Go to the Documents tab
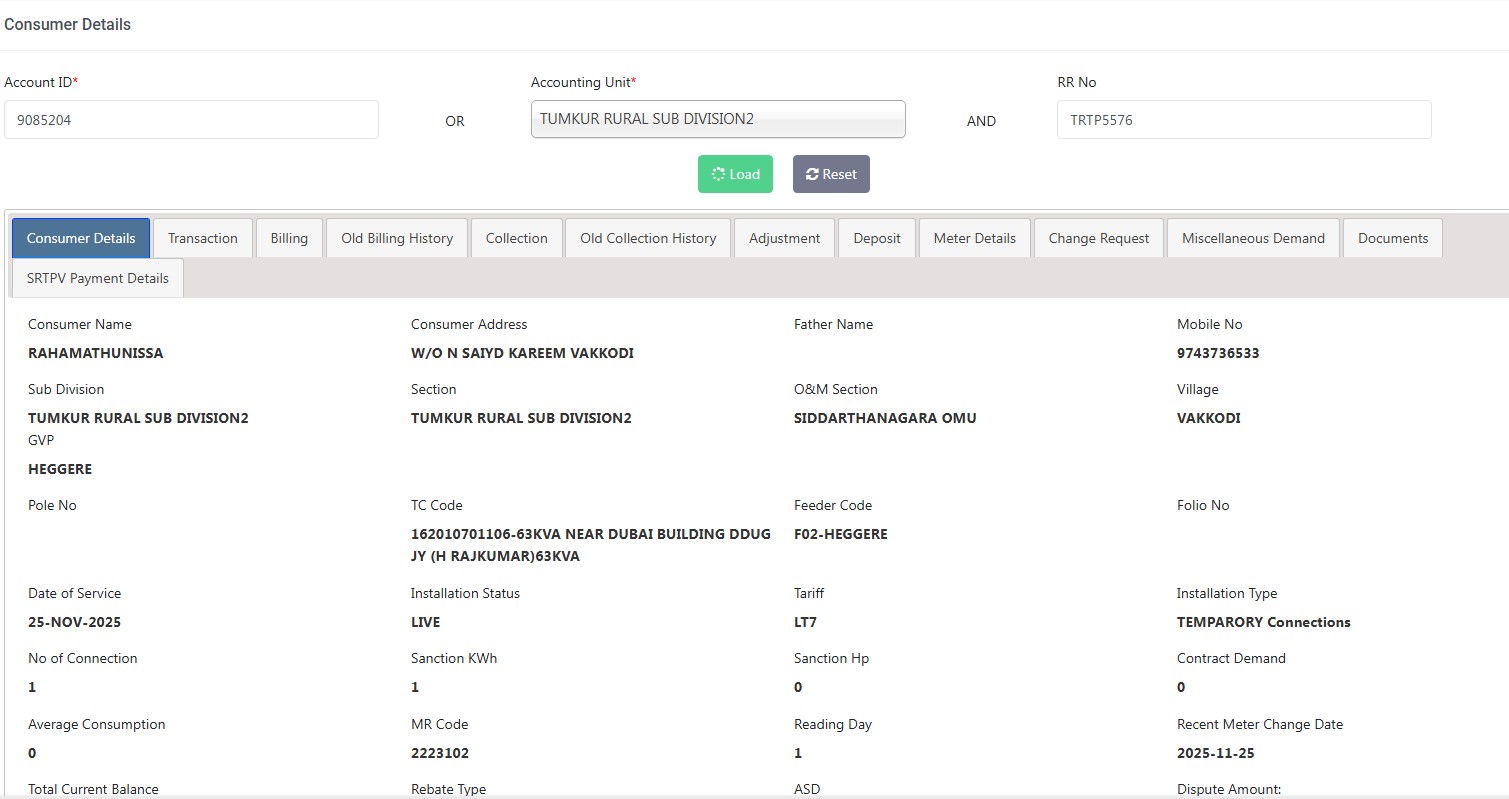 pyautogui.click(x=1392, y=238)
